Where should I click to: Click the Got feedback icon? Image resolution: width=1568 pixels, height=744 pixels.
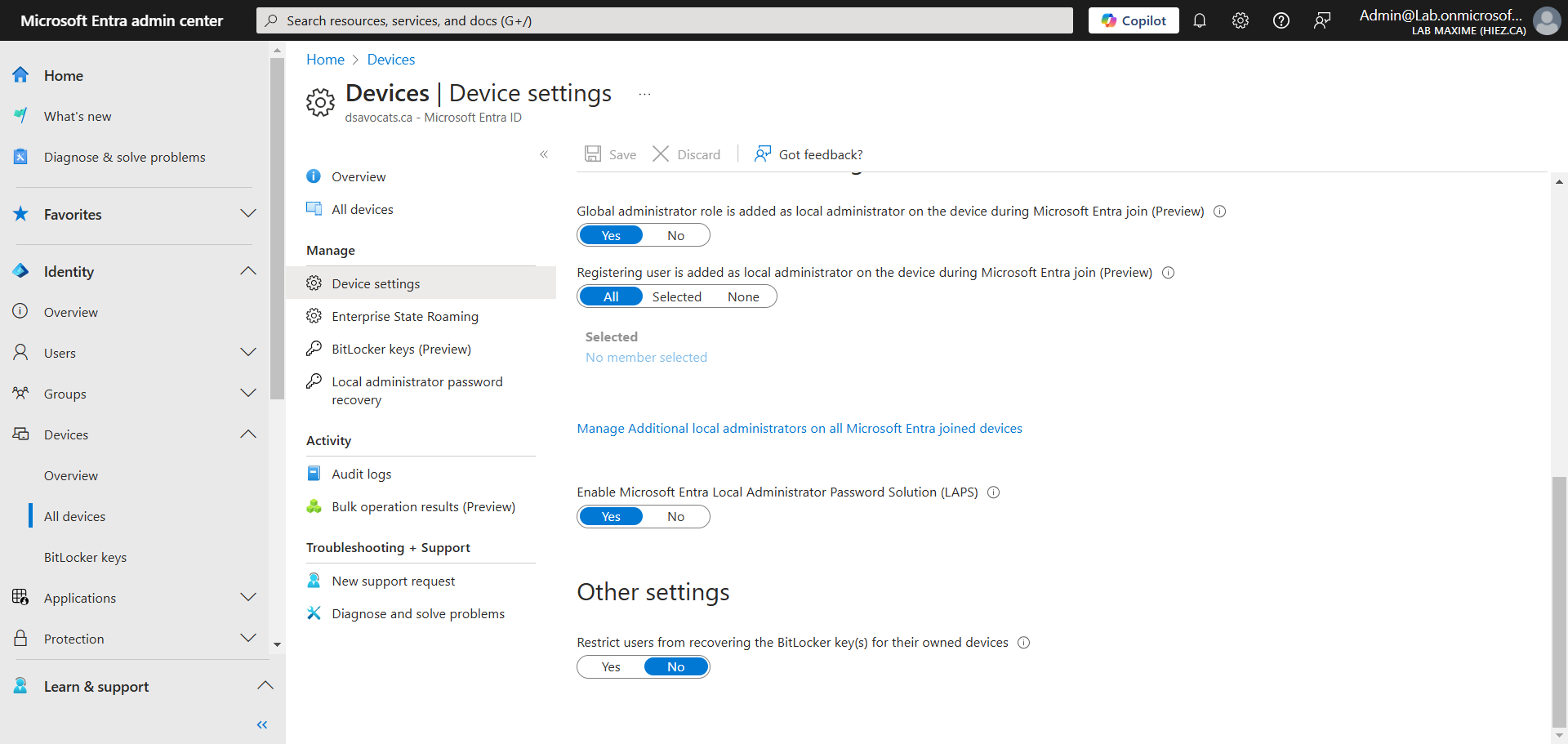coord(762,154)
